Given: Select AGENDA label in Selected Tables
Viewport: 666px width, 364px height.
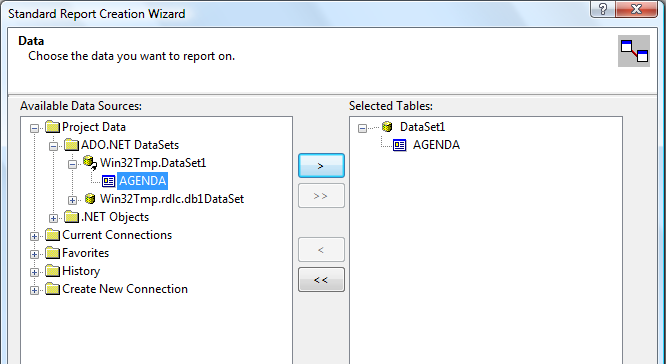Looking at the screenshot, I should pos(436,145).
